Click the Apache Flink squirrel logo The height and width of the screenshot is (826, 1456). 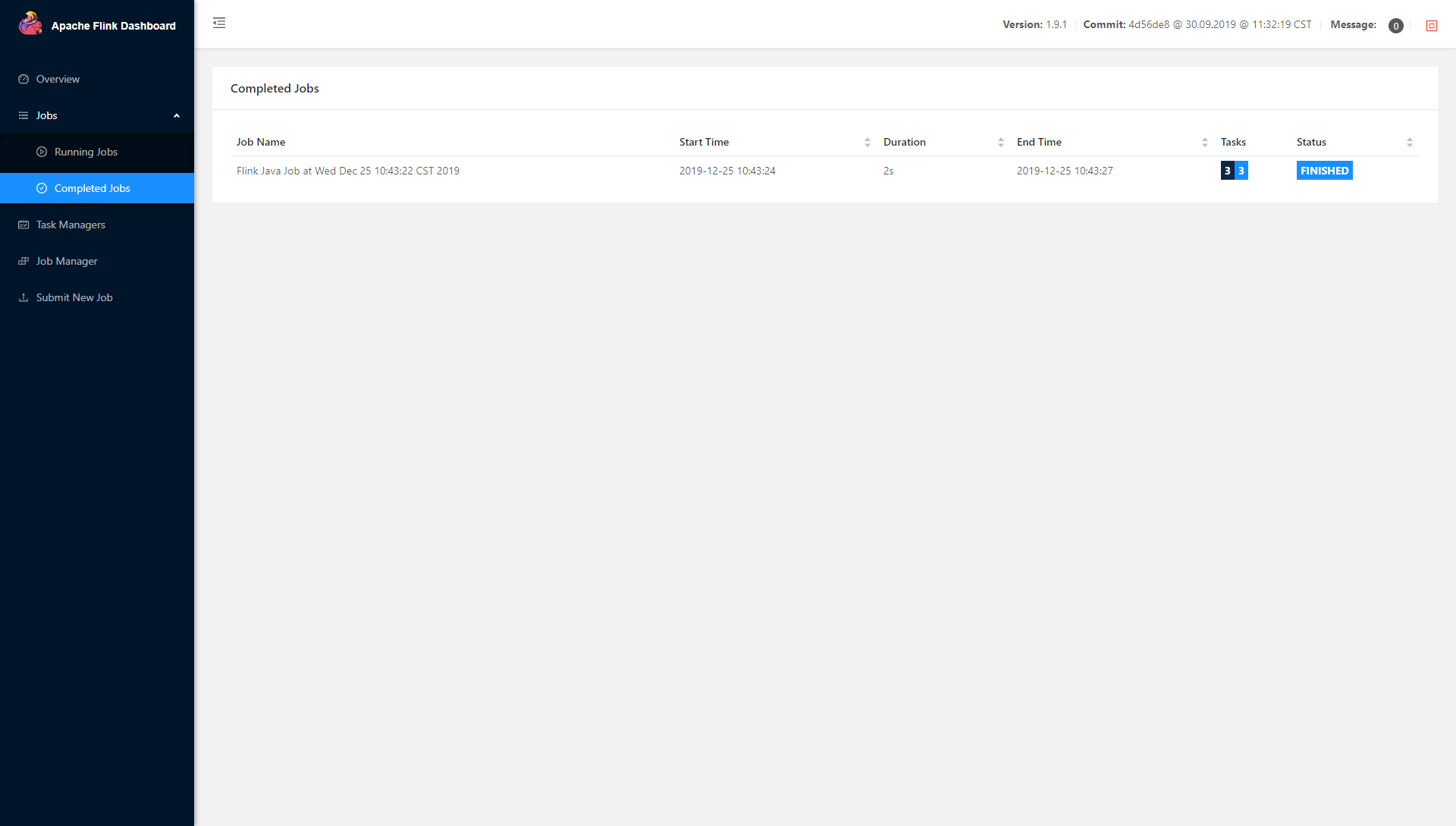30,24
